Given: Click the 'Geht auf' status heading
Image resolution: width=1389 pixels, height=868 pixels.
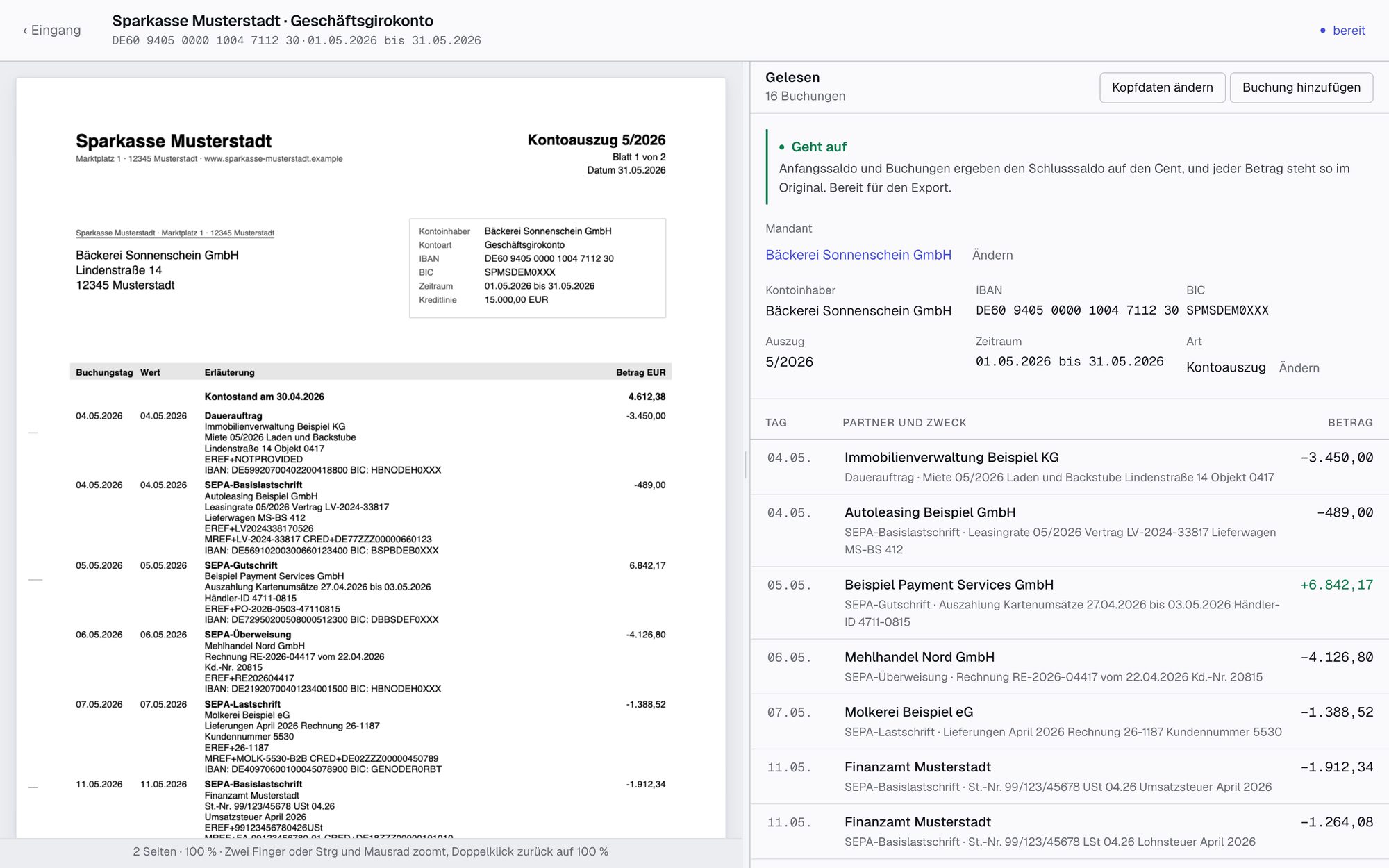Looking at the screenshot, I should (813, 147).
